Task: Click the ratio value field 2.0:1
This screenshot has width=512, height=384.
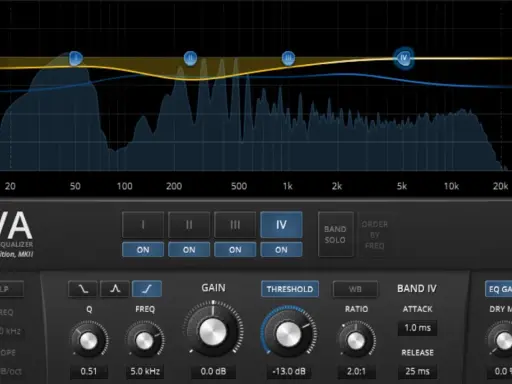Action: click(x=356, y=371)
